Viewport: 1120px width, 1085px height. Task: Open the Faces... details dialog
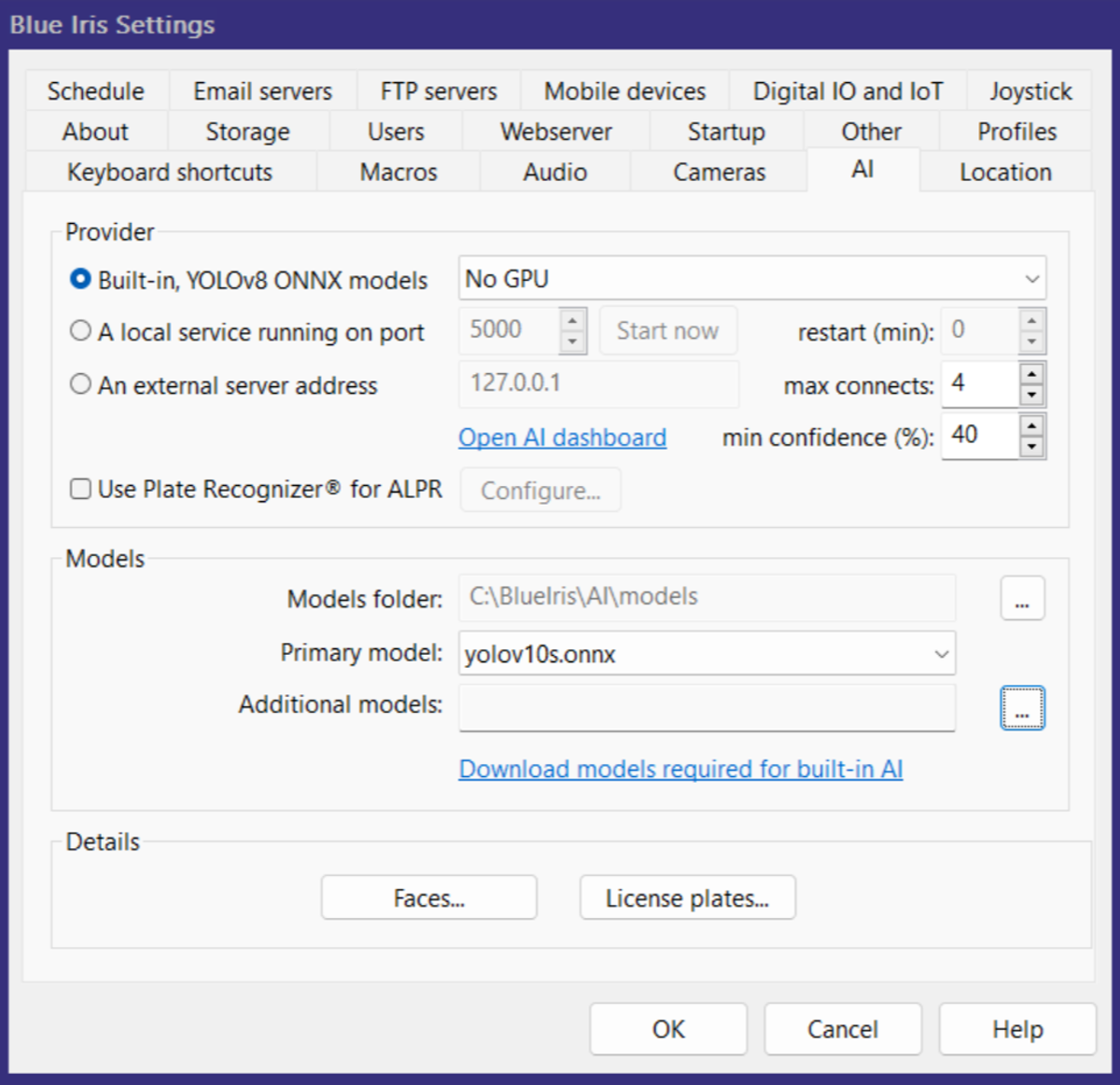click(x=429, y=897)
